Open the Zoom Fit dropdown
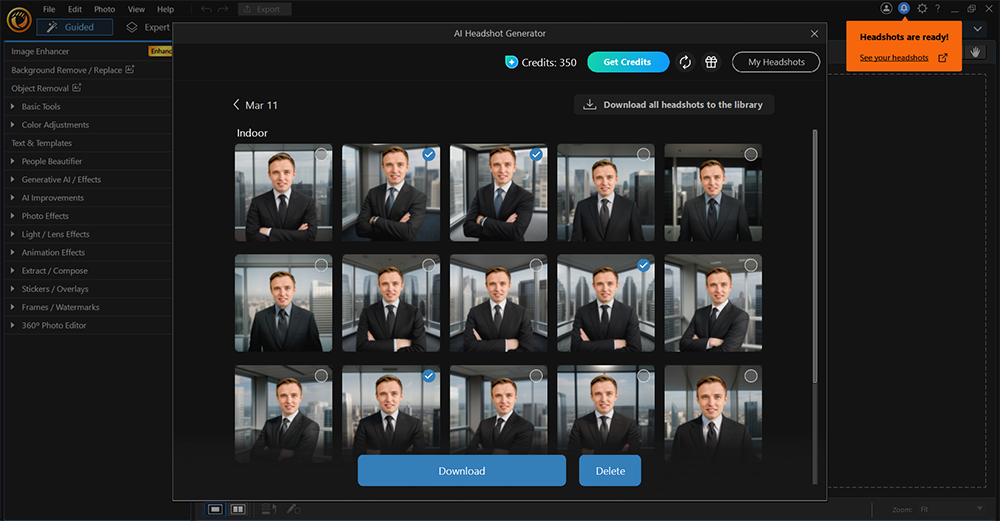Viewport: 1000px width, 521px height. [952, 509]
